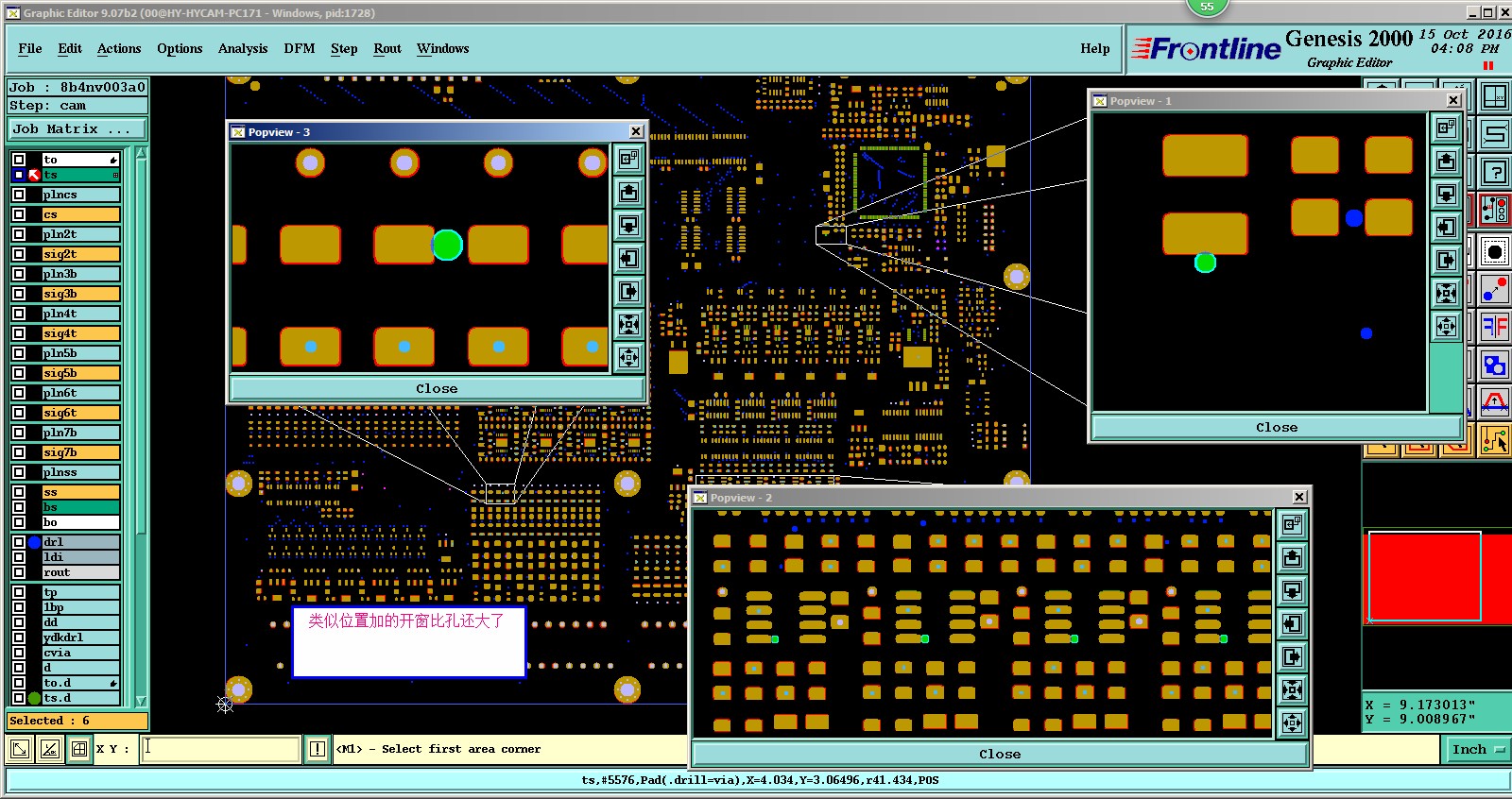Click the grid snap icon beside XY

point(79,749)
